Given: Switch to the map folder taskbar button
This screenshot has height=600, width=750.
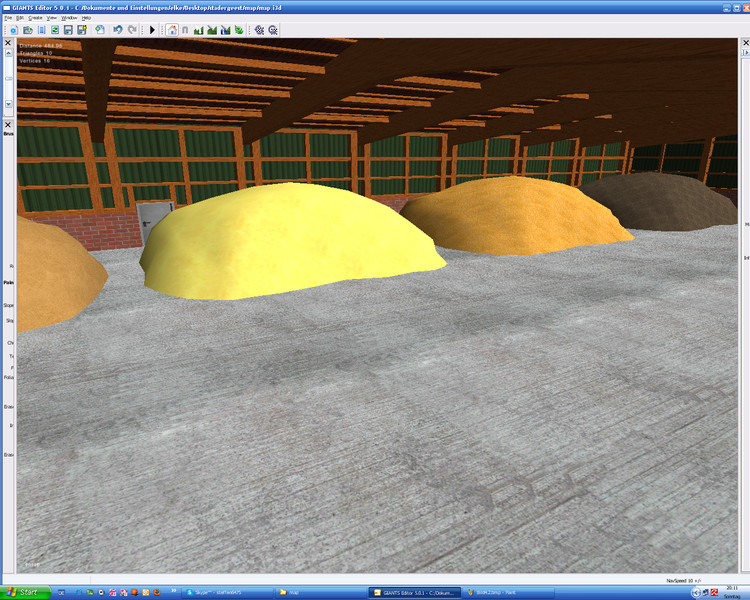Looking at the screenshot, I should [321, 593].
